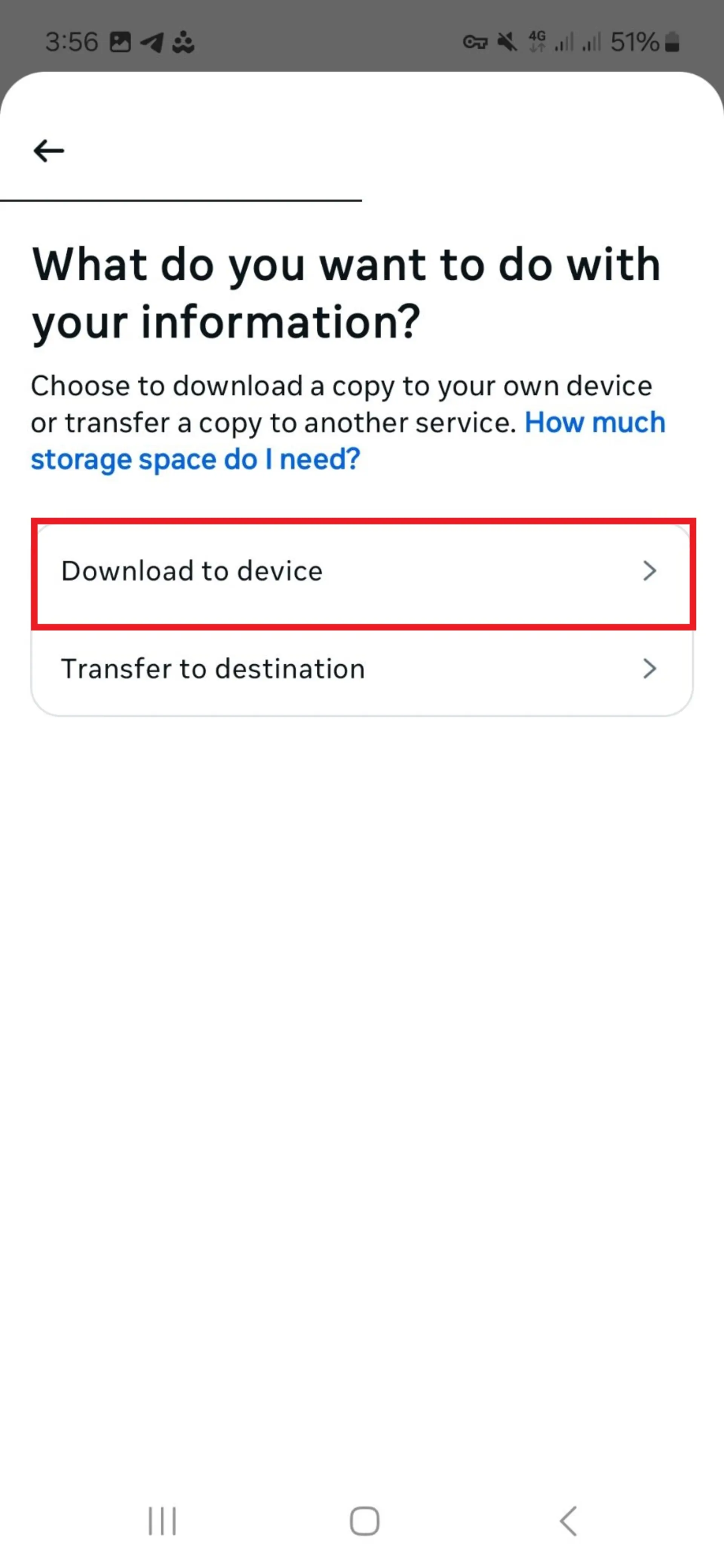Tap the muted sound status icon
The height and width of the screenshot is (1568, 724).
click(x=507, y=42)
